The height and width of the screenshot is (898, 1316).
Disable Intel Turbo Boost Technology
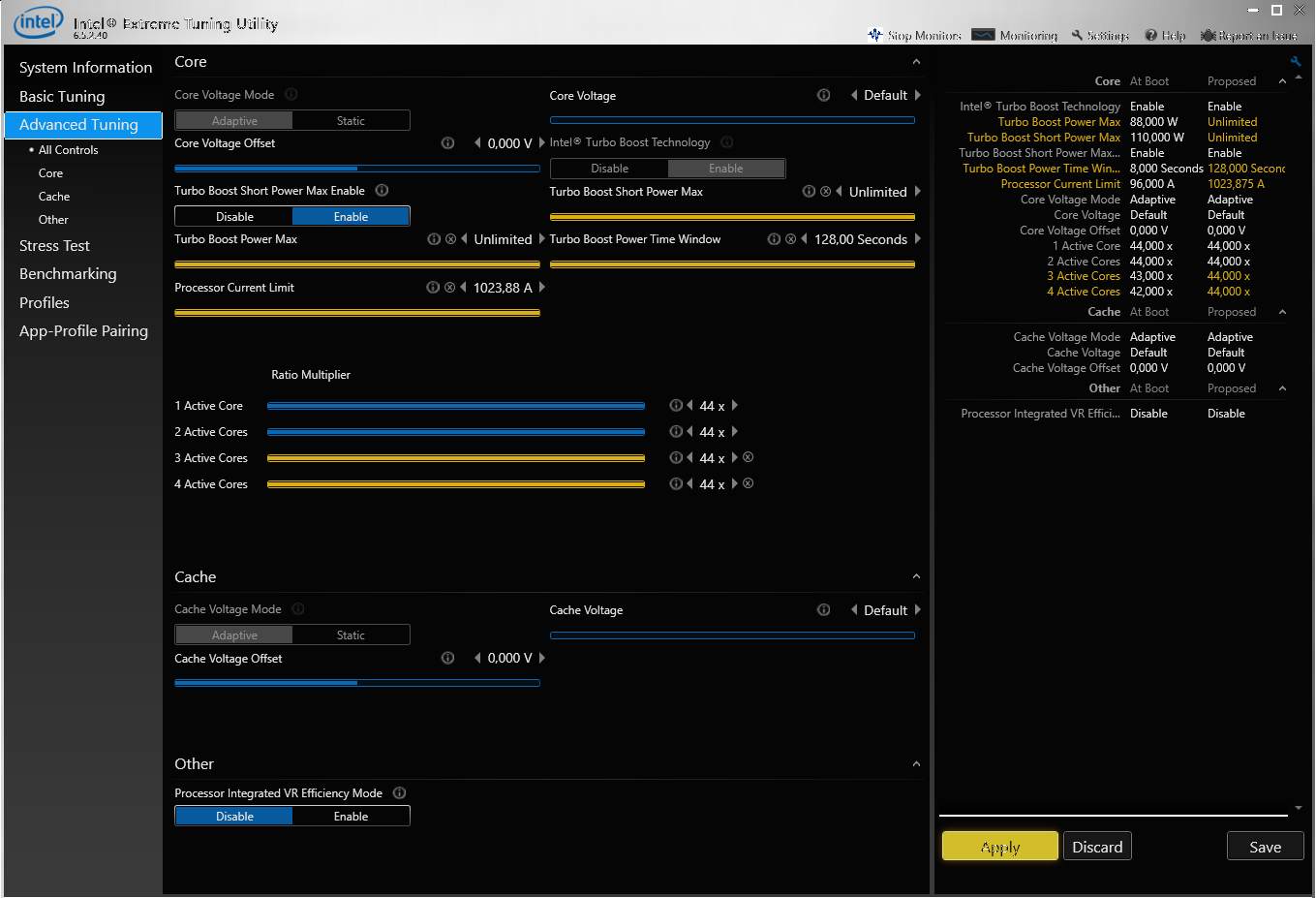tap(609, 168)
